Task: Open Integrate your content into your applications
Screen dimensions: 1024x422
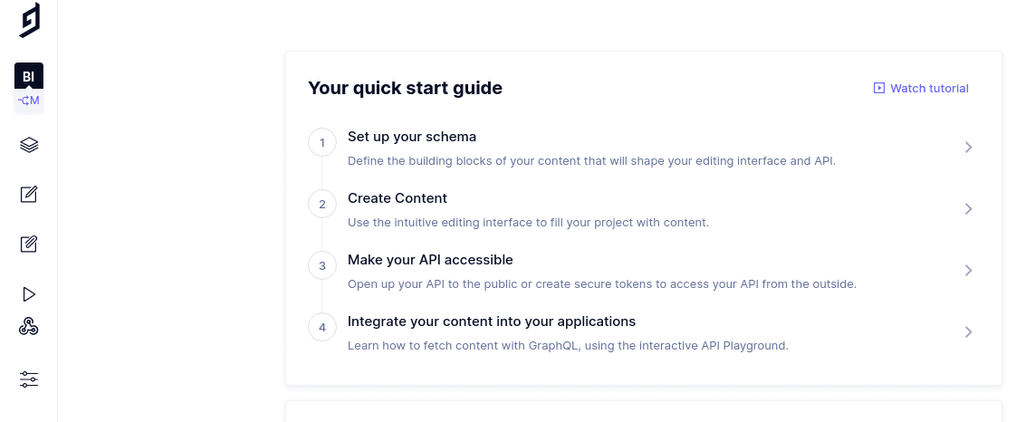Action: click(x=491, y=321)
